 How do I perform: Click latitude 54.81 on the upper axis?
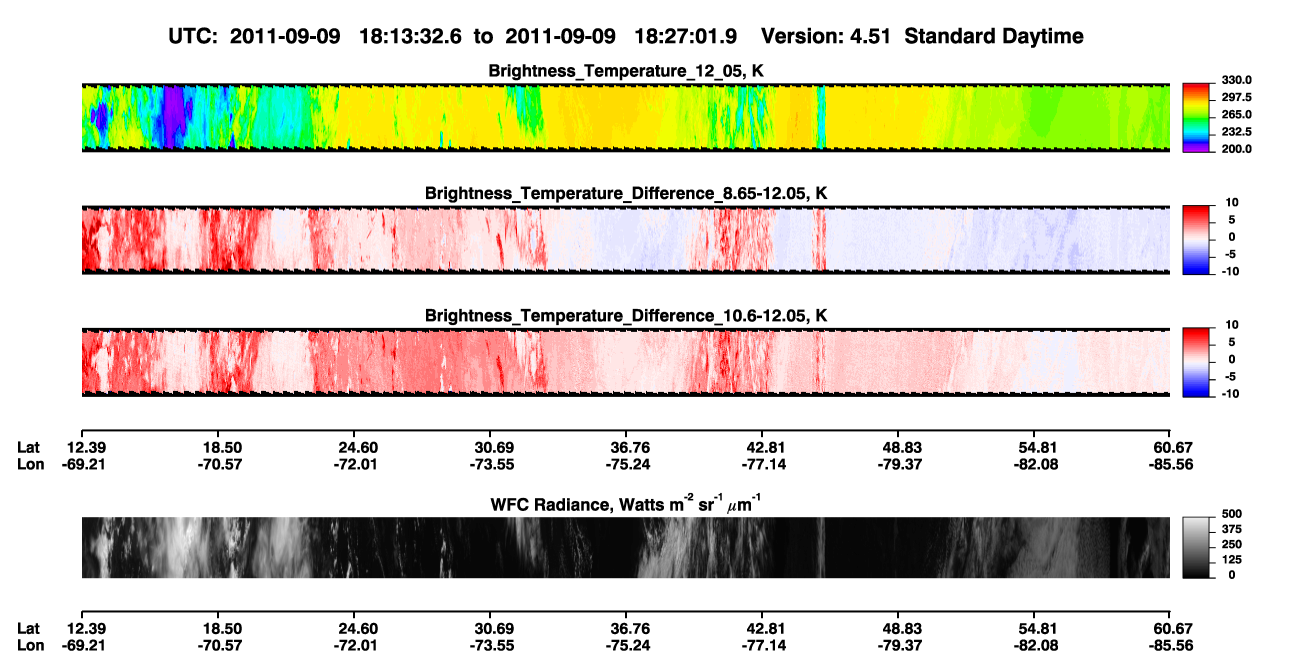coord(1038,448)
